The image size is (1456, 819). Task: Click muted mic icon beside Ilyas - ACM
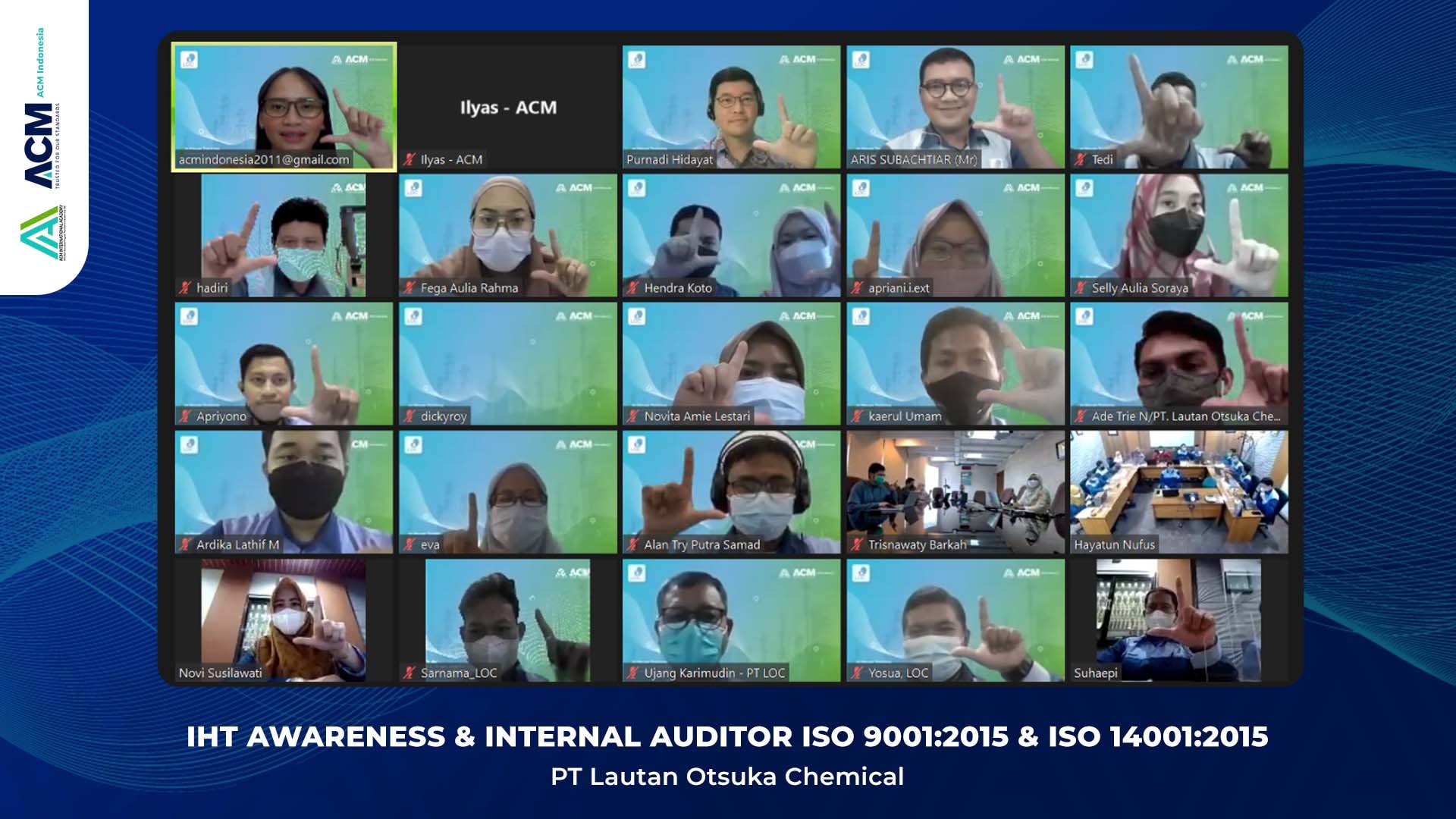pos(409,159)
